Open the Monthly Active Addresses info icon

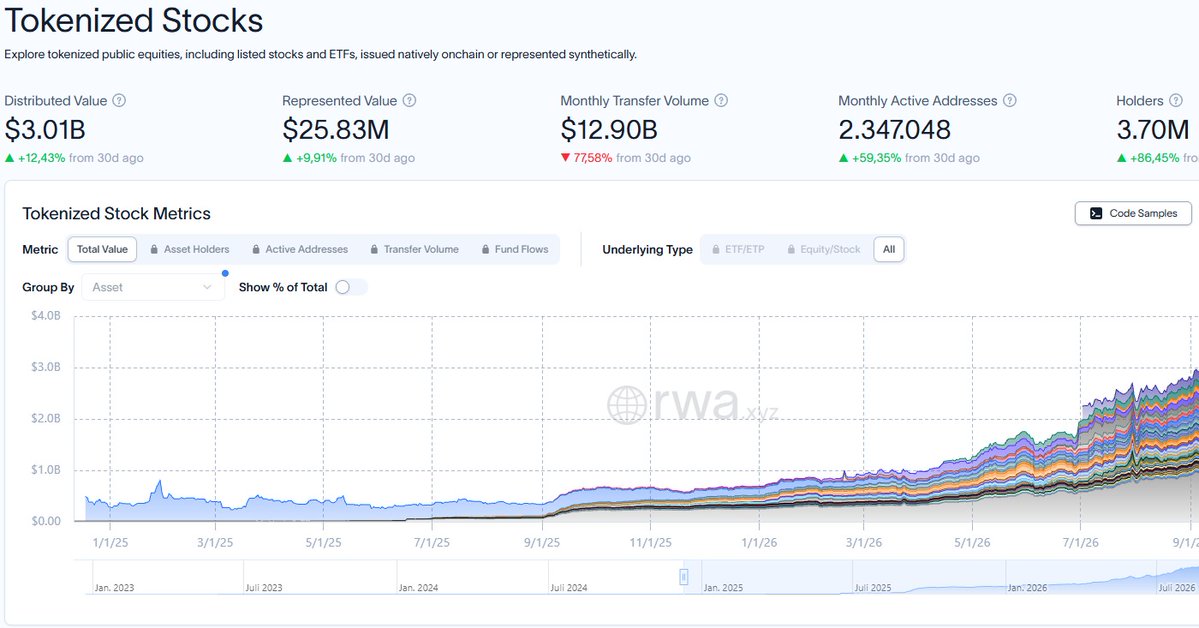pos(1009,100)
